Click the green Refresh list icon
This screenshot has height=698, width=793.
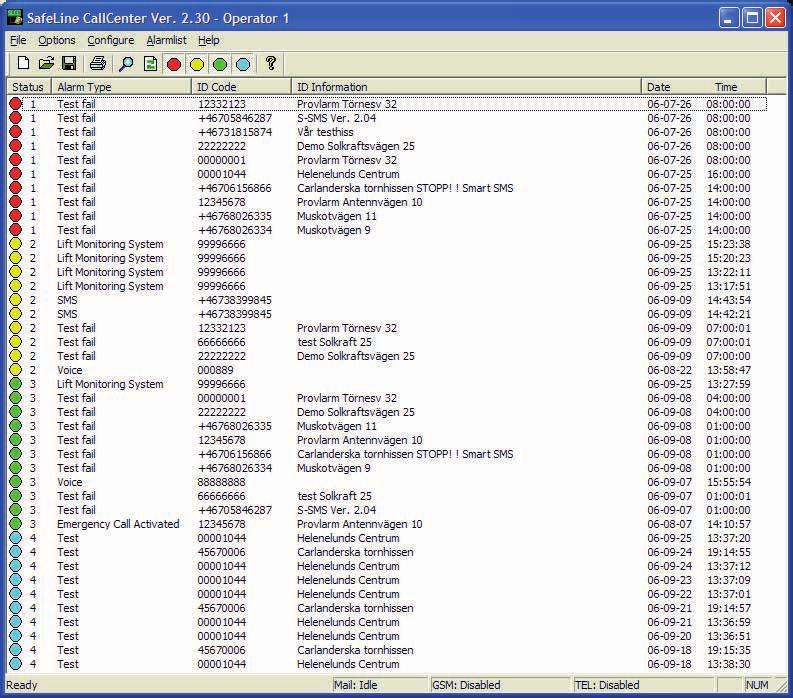150,64
